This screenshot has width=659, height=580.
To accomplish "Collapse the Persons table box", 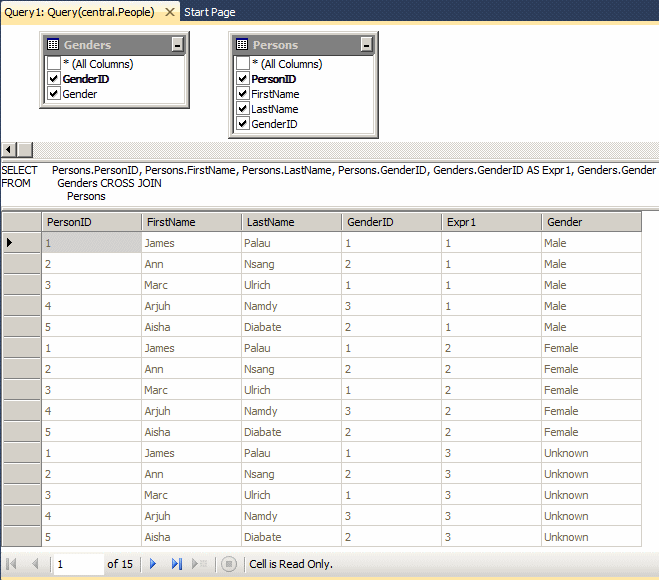I will [x=366, y=44].
